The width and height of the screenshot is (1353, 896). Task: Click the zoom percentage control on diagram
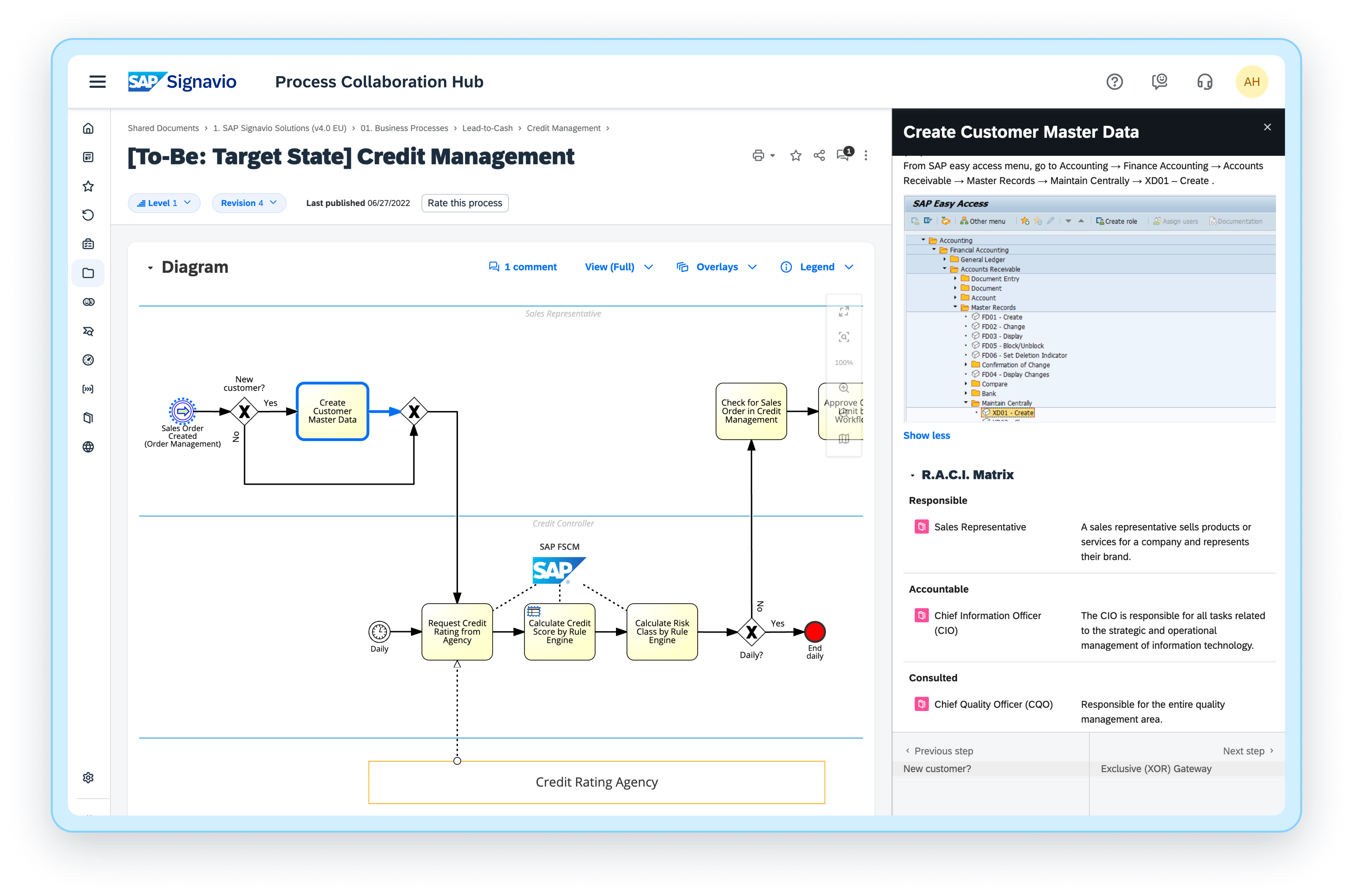[x=844, y=362]
